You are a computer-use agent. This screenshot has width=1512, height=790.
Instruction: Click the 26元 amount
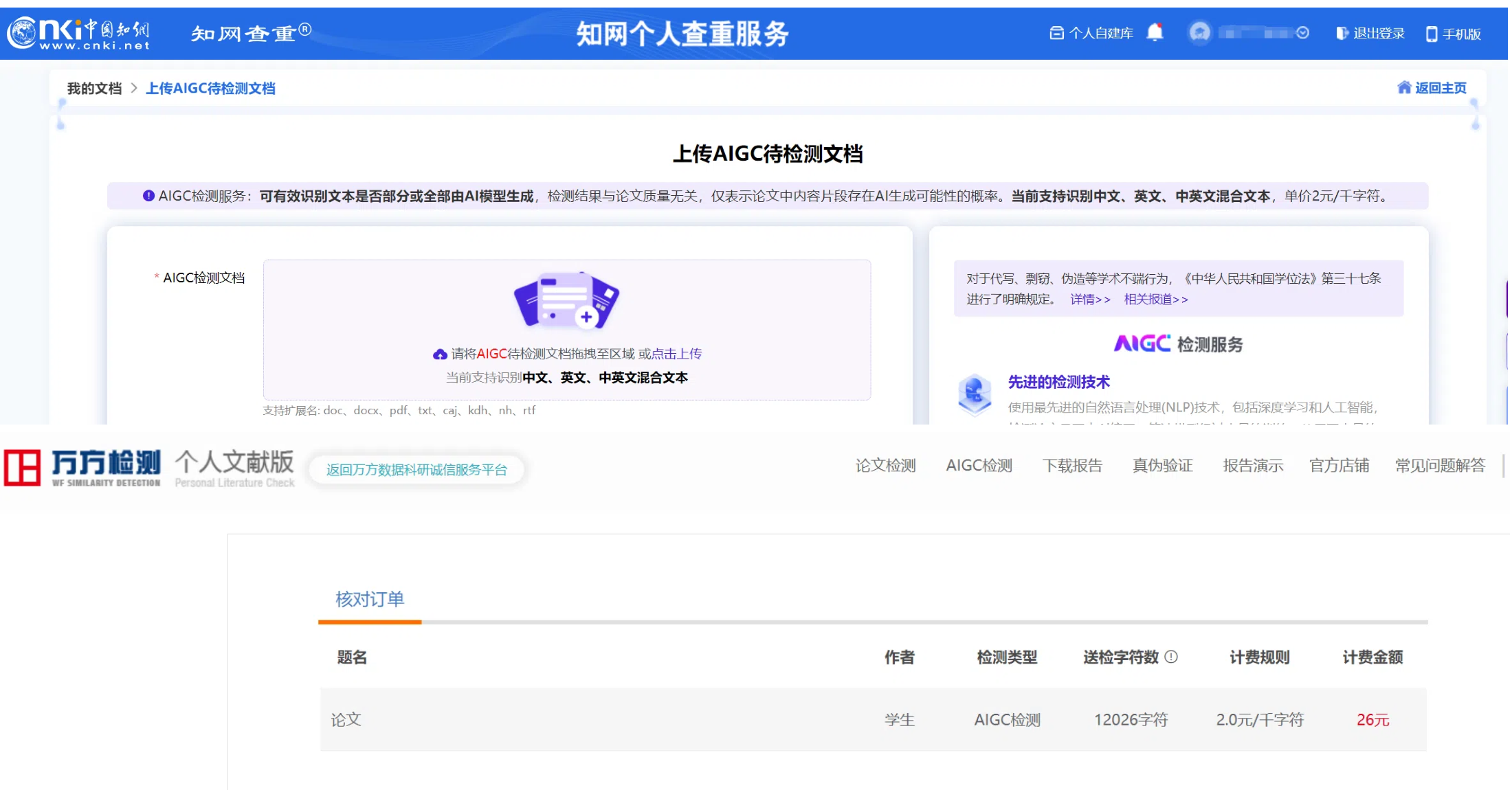(x=1372, y=719)
